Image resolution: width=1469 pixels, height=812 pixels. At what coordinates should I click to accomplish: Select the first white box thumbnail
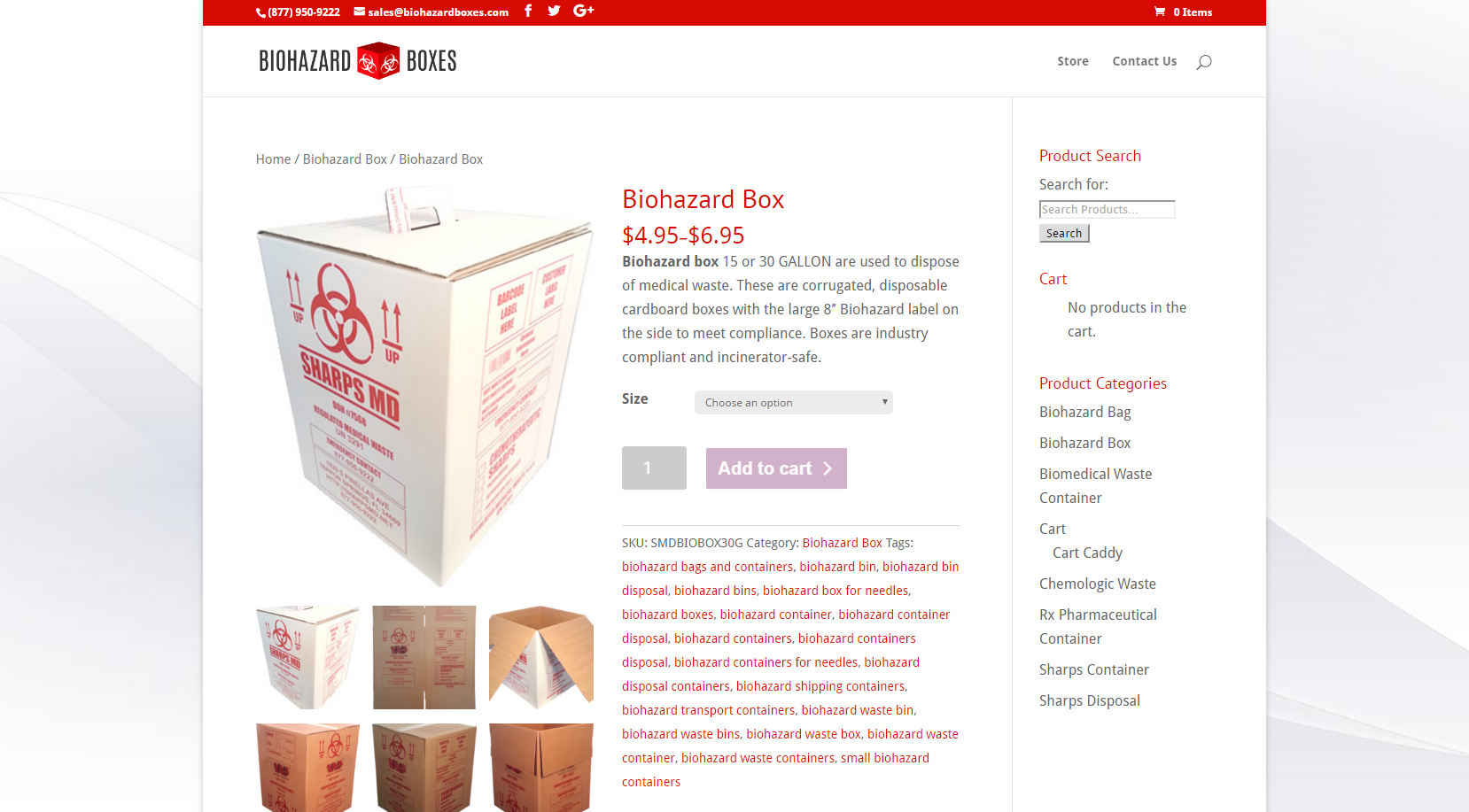pyautogui.click(x=308, y=657)
